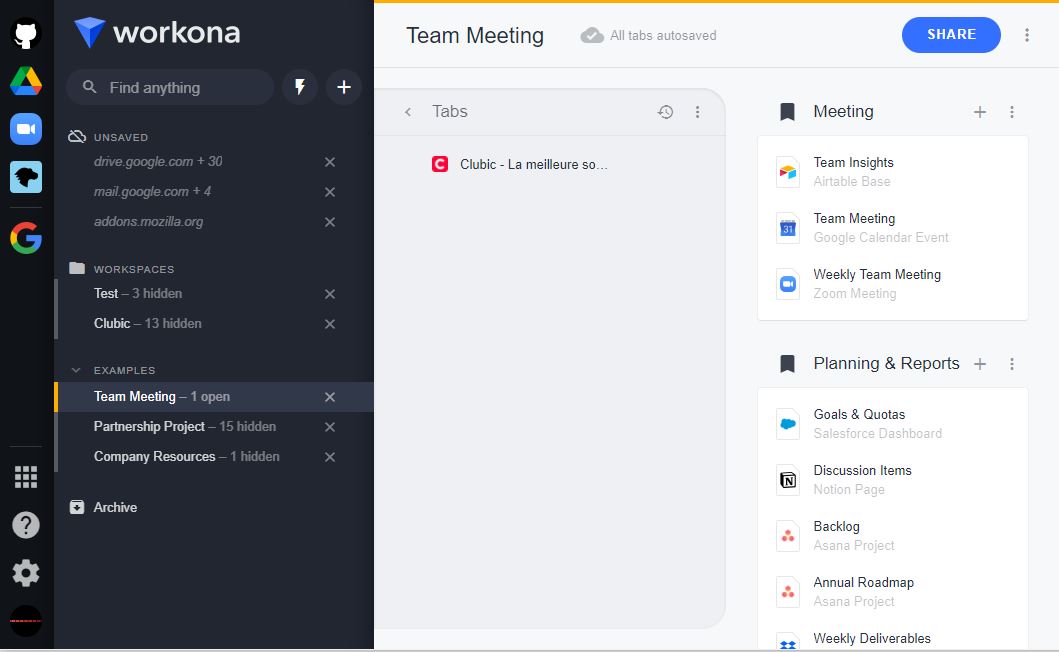Focus the Find anything search field
Image resolution: width=1059 pixels, height=652 pixels.
170,87
